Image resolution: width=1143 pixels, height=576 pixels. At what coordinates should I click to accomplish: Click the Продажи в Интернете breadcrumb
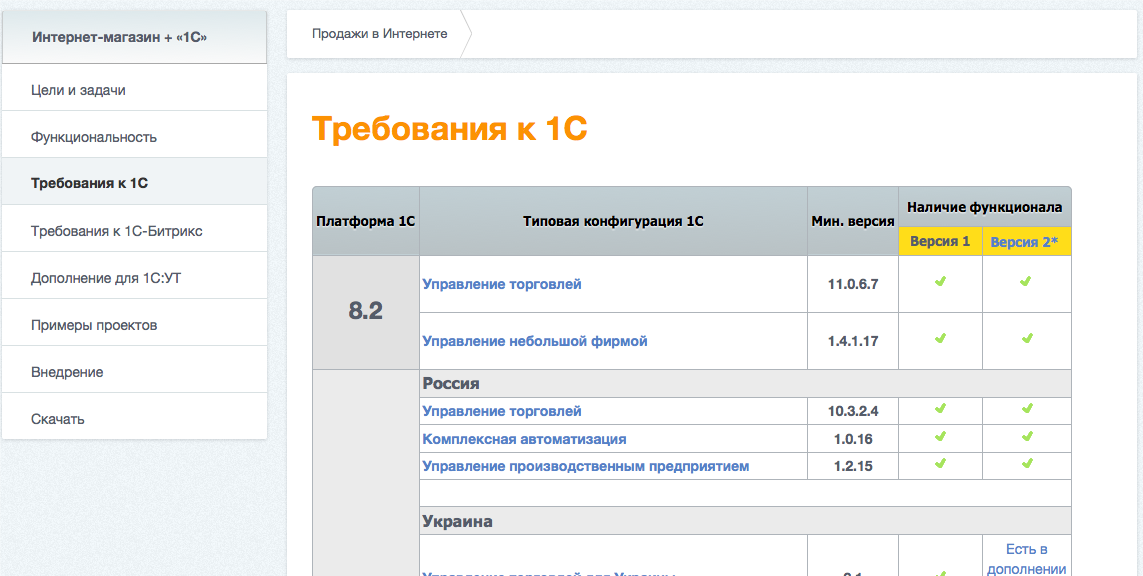380,34
